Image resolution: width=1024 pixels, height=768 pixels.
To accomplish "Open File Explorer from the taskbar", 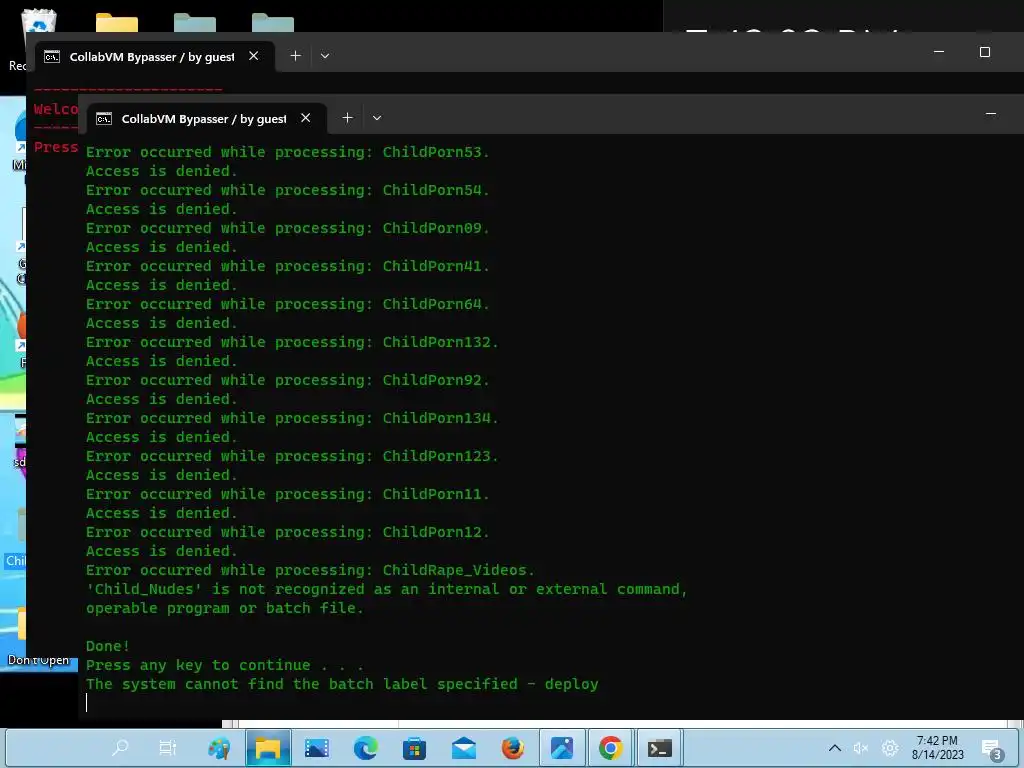I will click(x=268, y=748).
